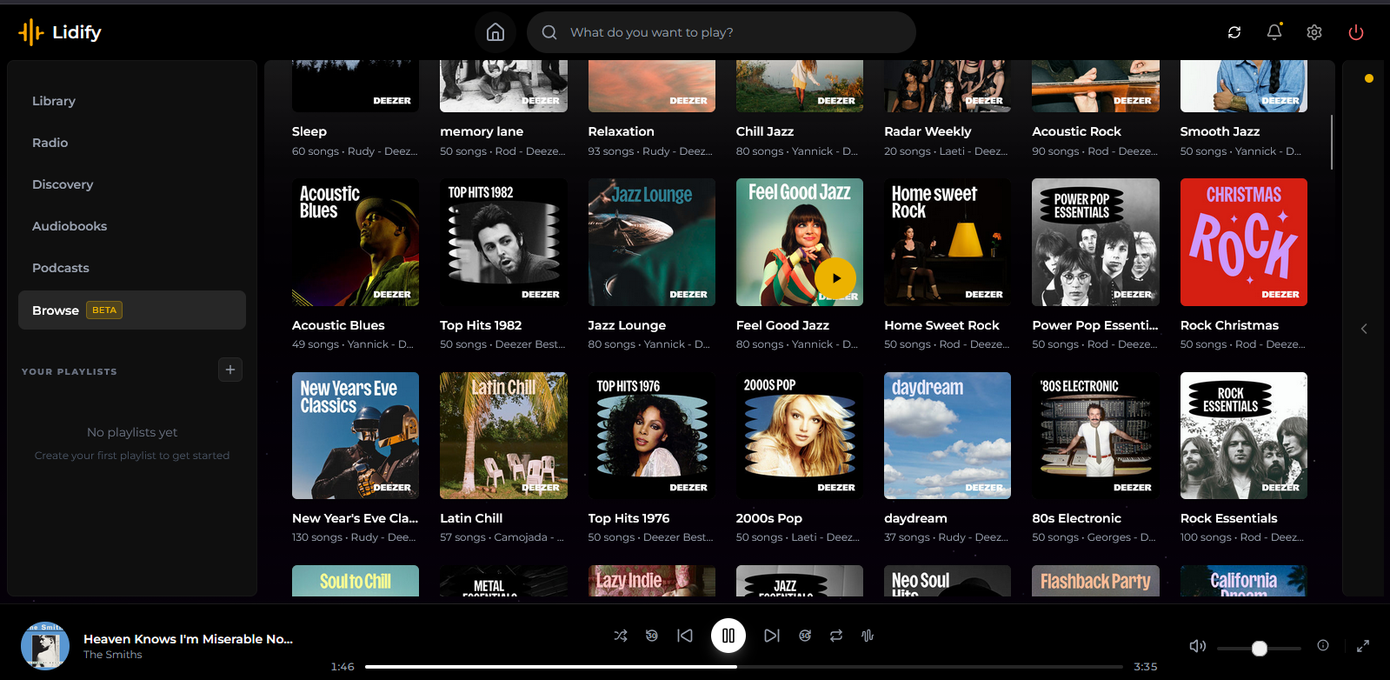Open the 2000s Pop cover
Image resolution: width=1390 pixels, height=680 pixels.
pos(800,436)
